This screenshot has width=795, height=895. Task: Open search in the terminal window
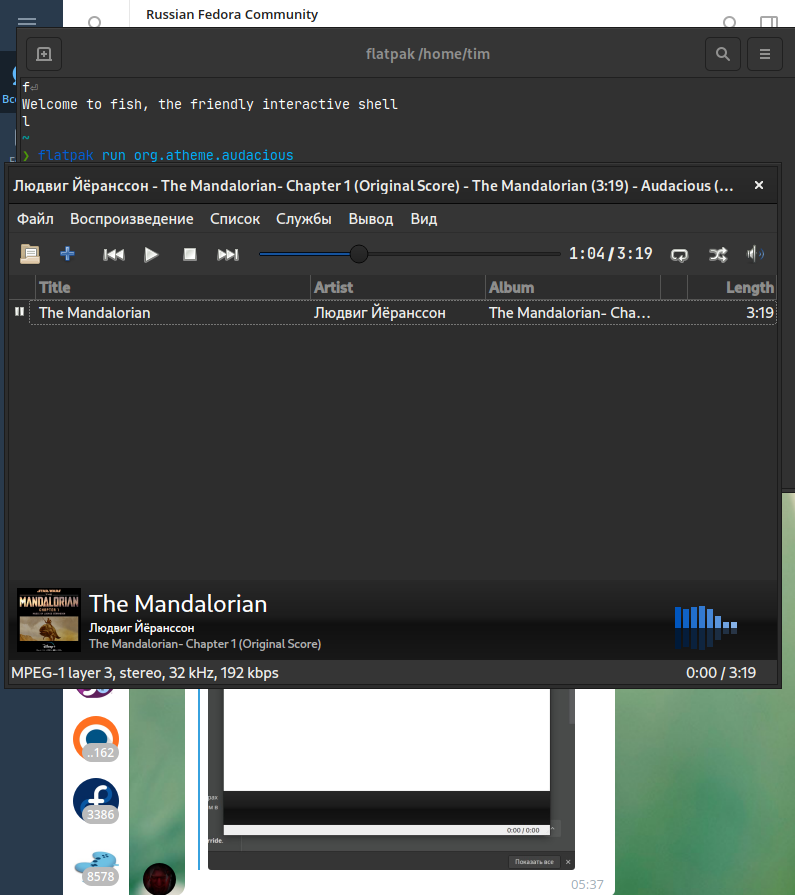[723, 54]
